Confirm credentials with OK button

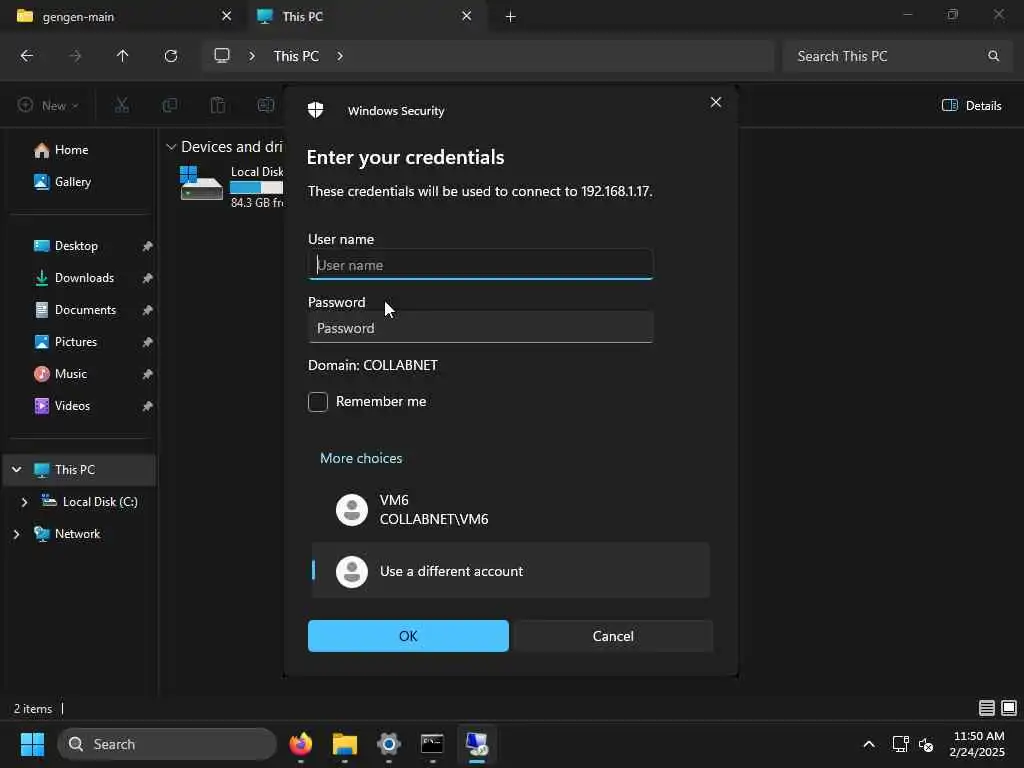pyautogui.click(x=408, y=635)
